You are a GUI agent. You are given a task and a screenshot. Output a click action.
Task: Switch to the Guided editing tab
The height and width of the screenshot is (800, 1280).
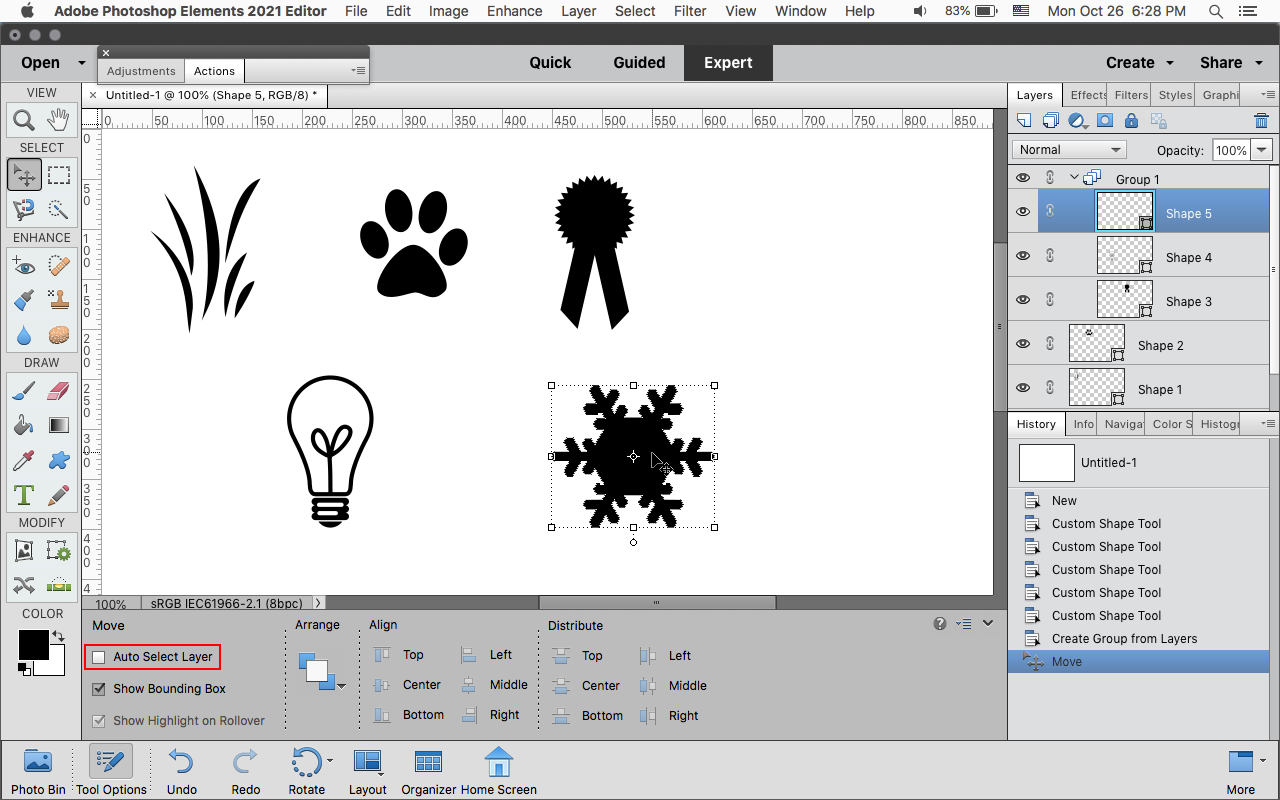point(639,62)
